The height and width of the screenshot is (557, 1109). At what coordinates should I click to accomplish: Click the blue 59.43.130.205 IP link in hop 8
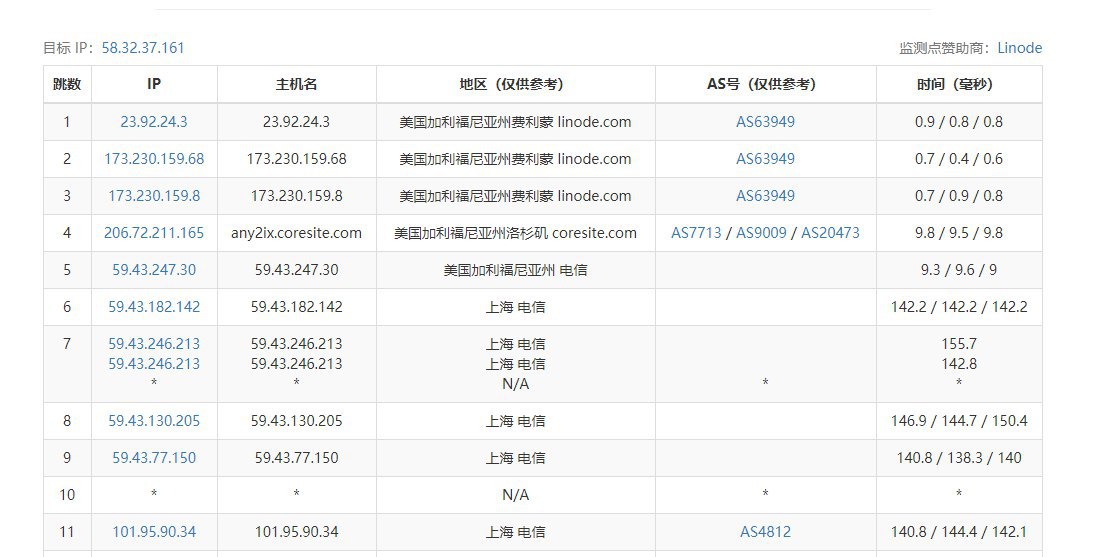point(154,421)
